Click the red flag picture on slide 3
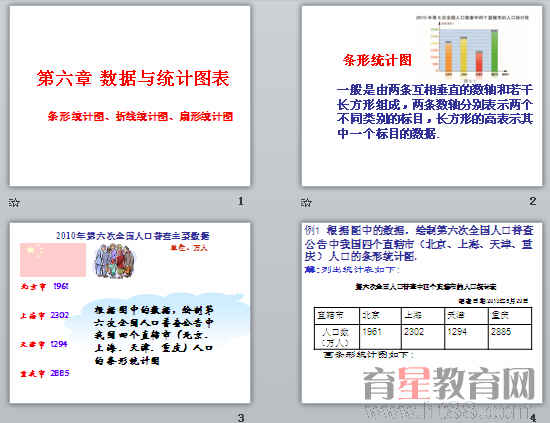Viewport: 550px width, 423px height. coord(53,260)
